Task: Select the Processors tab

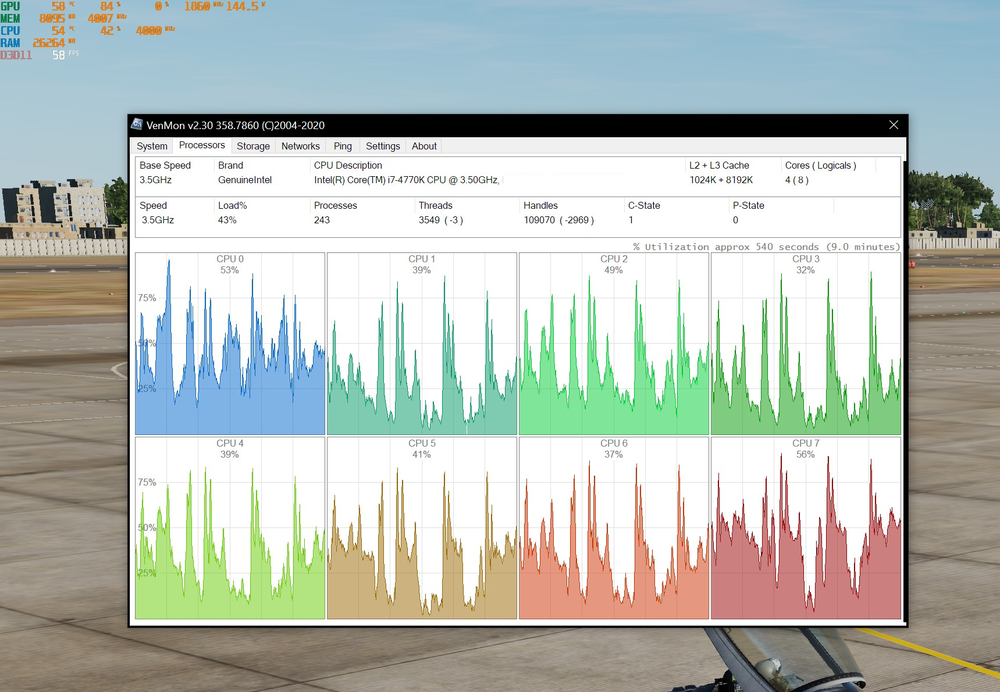Action: (202, 146)
